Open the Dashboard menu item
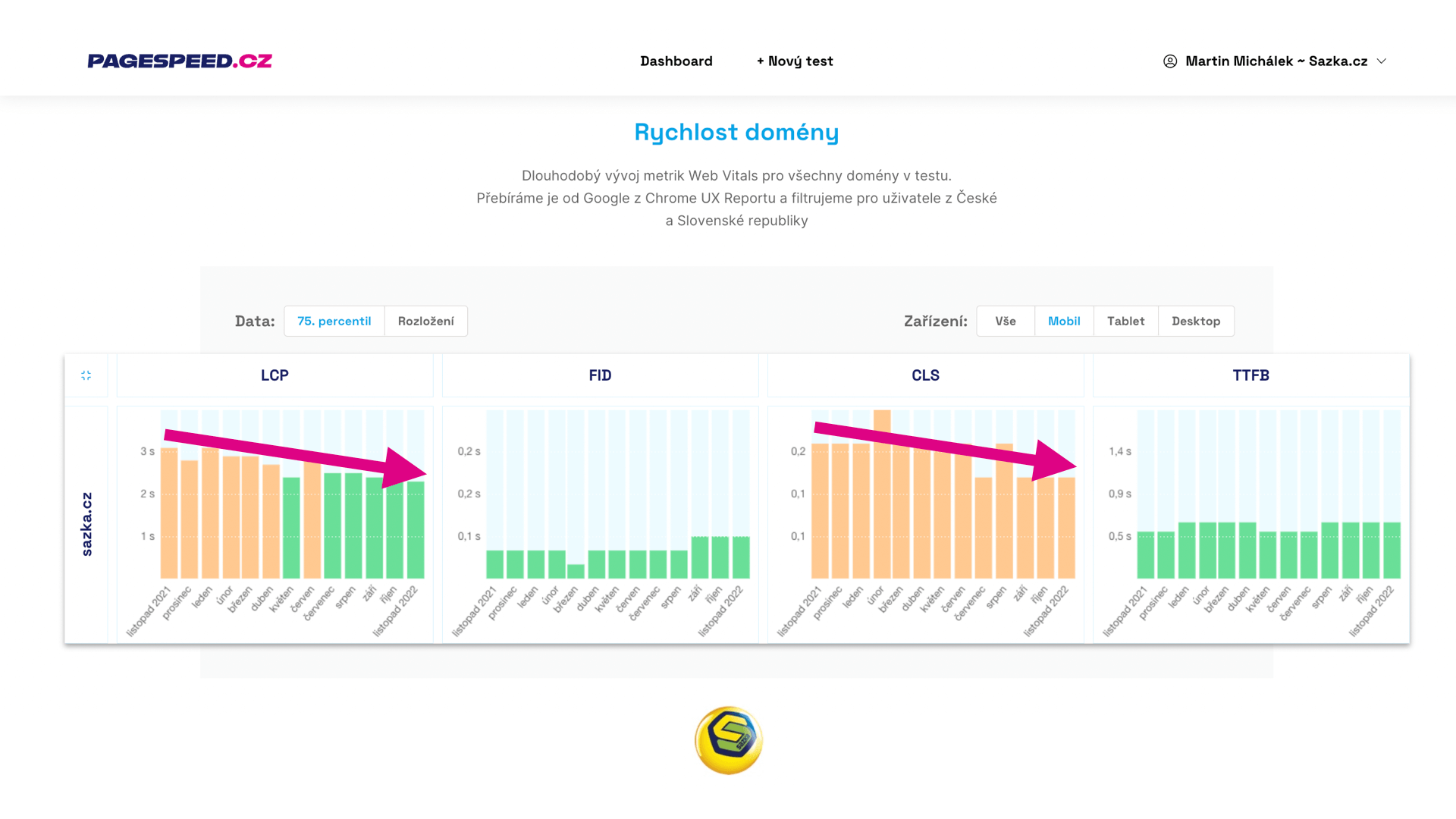 point(676,61)
